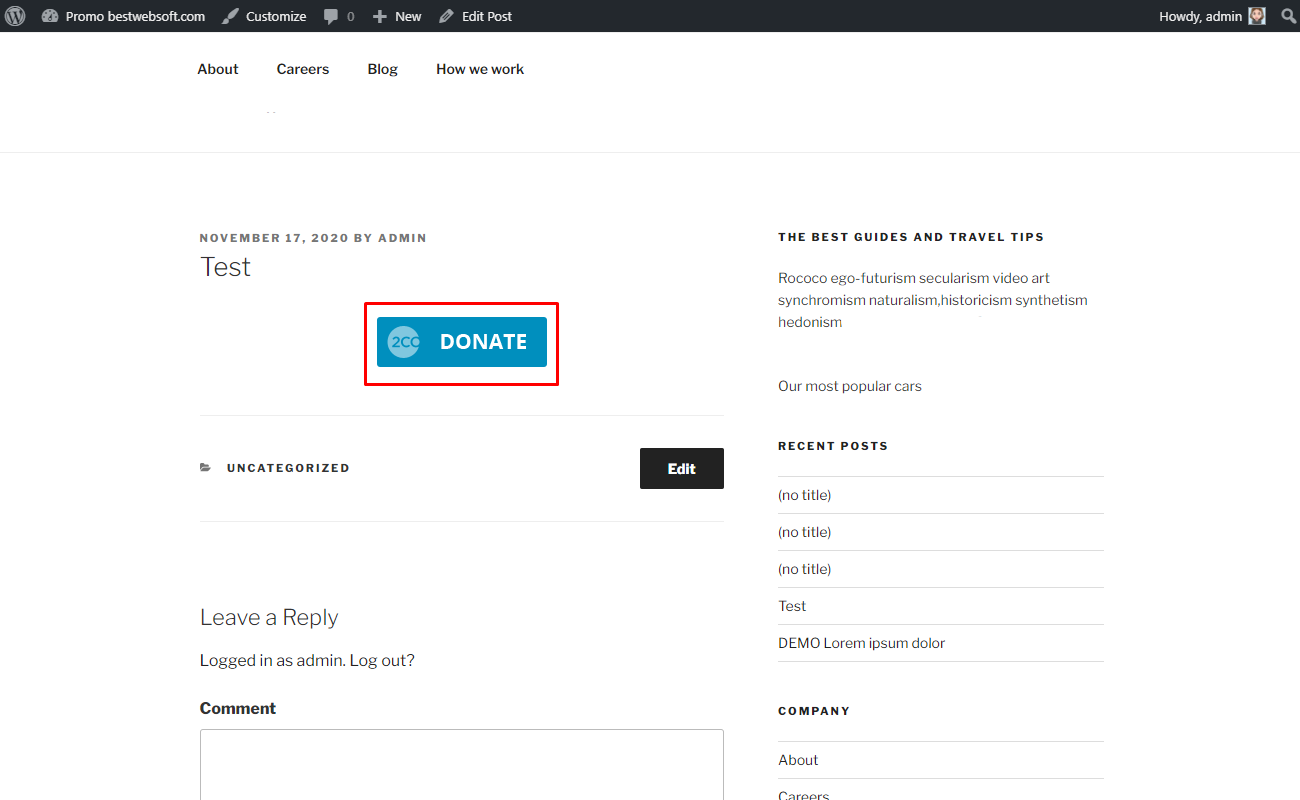Image resolution: width=1300 pixels, height=800 pixels.
Task: Open the Blog menu item
Action: 383,69
